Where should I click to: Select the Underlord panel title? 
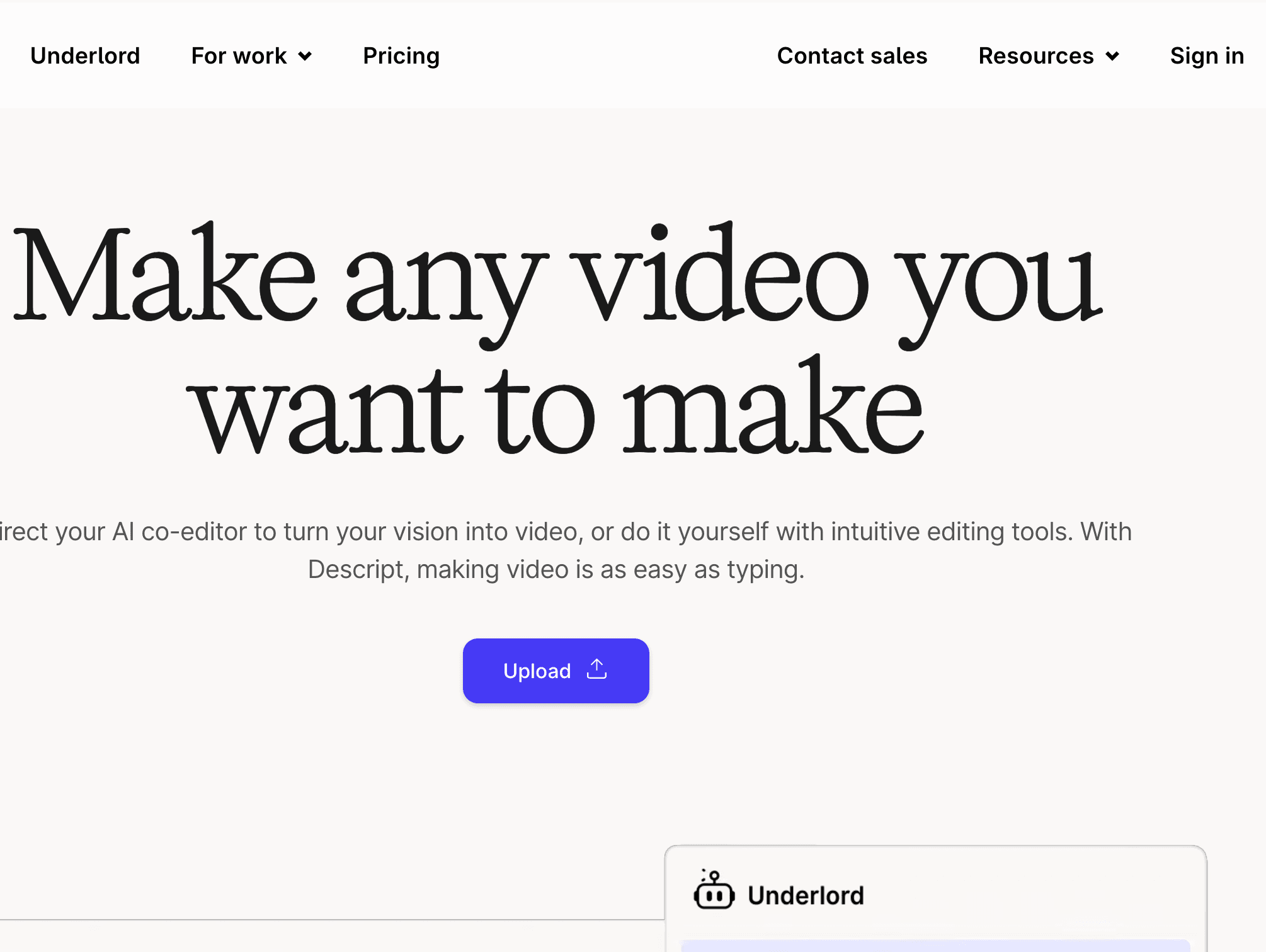806,895
